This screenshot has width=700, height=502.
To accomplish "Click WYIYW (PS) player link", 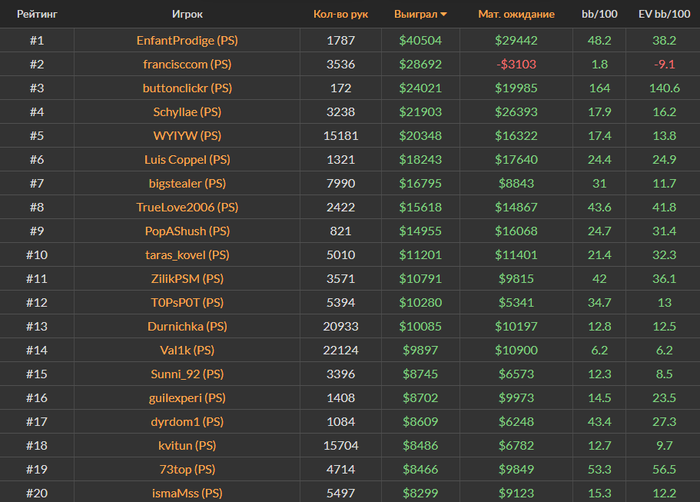I will tap(187, 136).
